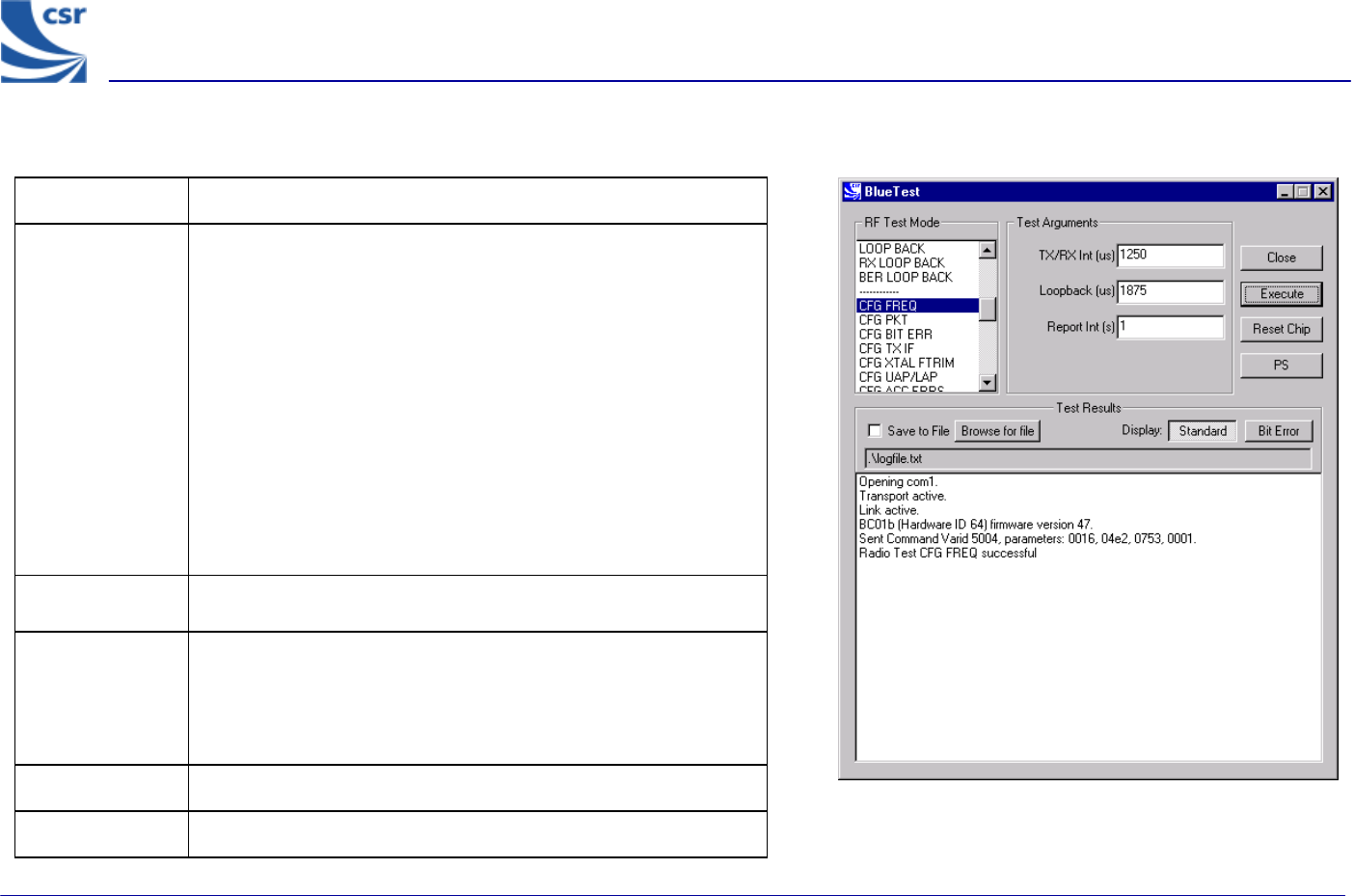Click the Close button
This screenshot has height=896, width=1354.
(x=1281, y=258)
